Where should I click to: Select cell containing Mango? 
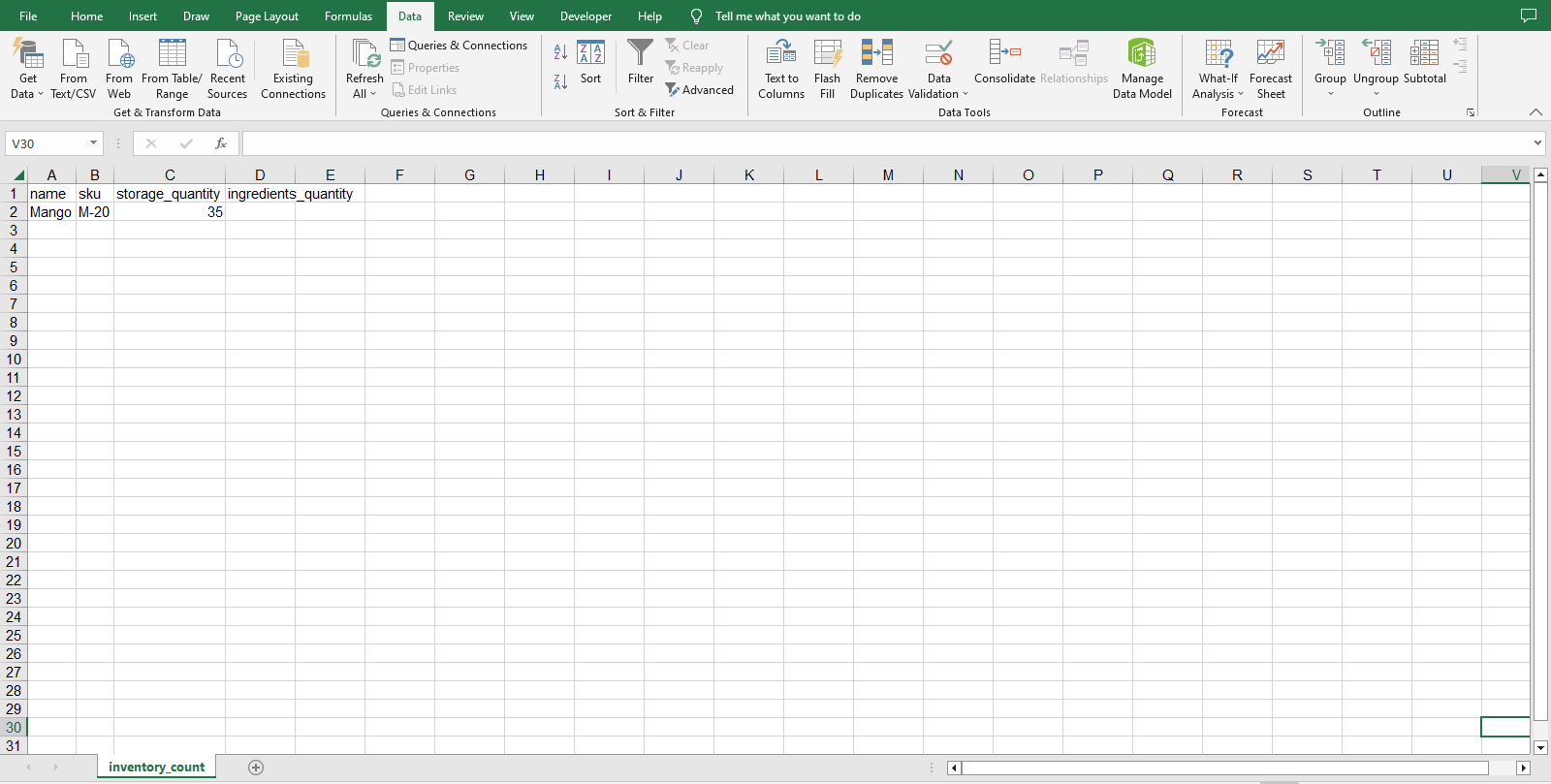pos(51,212)
